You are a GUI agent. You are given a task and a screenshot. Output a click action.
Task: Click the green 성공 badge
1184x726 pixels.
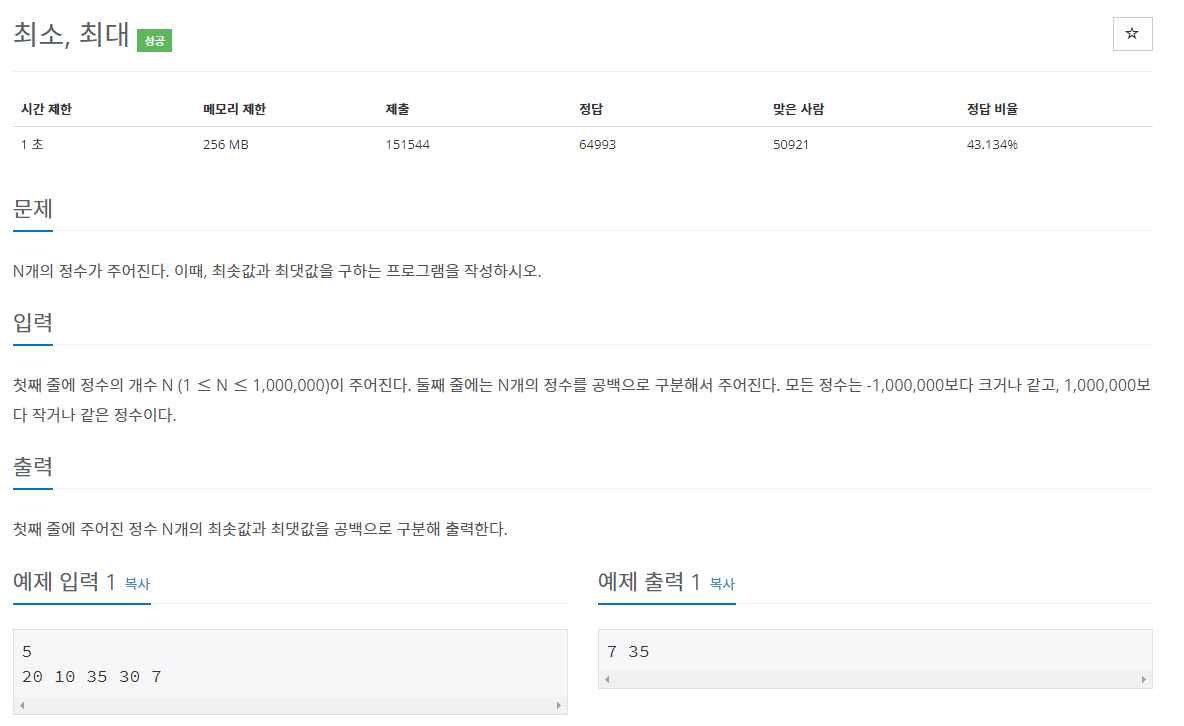point(154,41)
